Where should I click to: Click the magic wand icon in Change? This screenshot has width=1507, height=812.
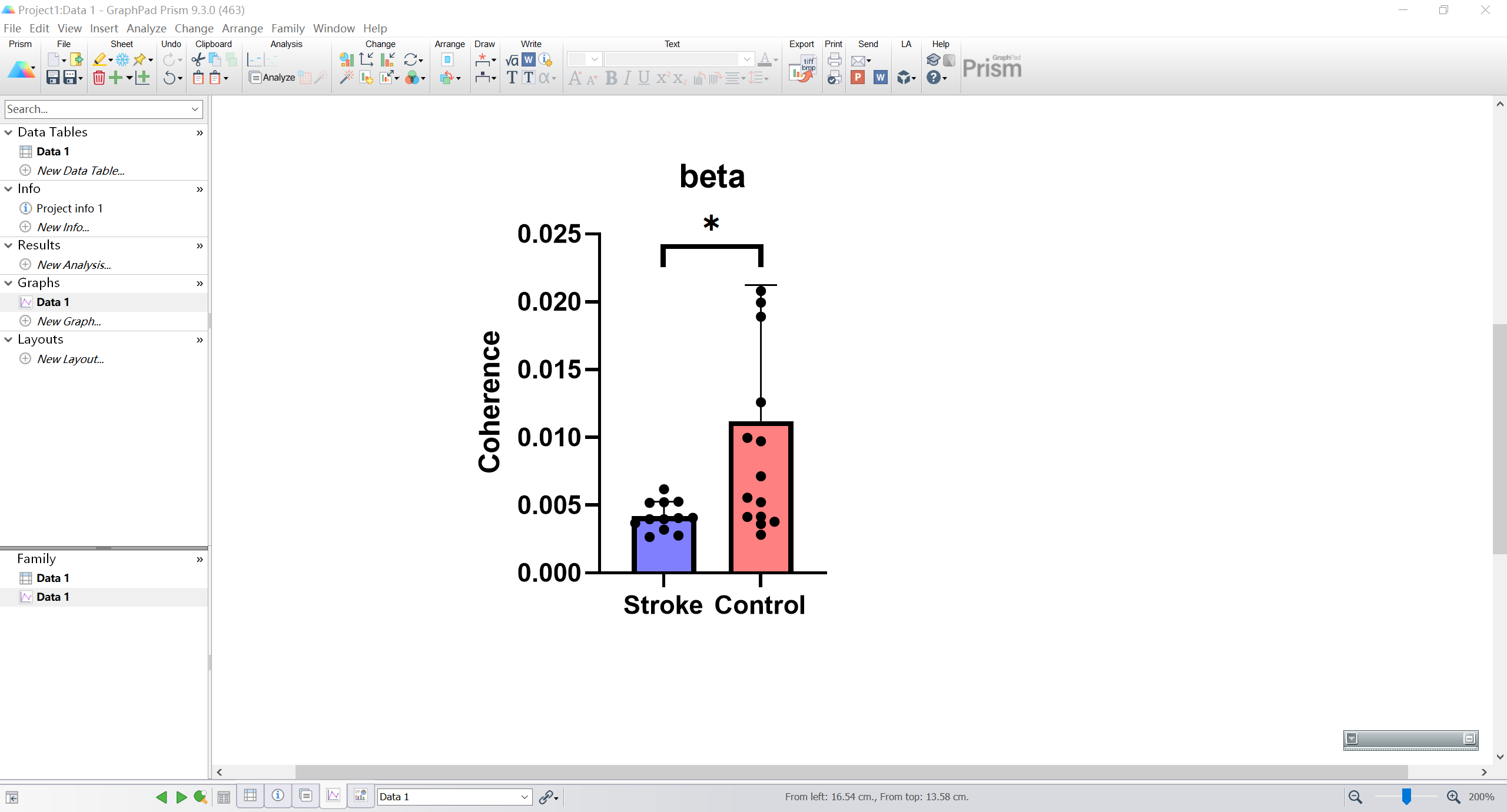tap(347, 78)
